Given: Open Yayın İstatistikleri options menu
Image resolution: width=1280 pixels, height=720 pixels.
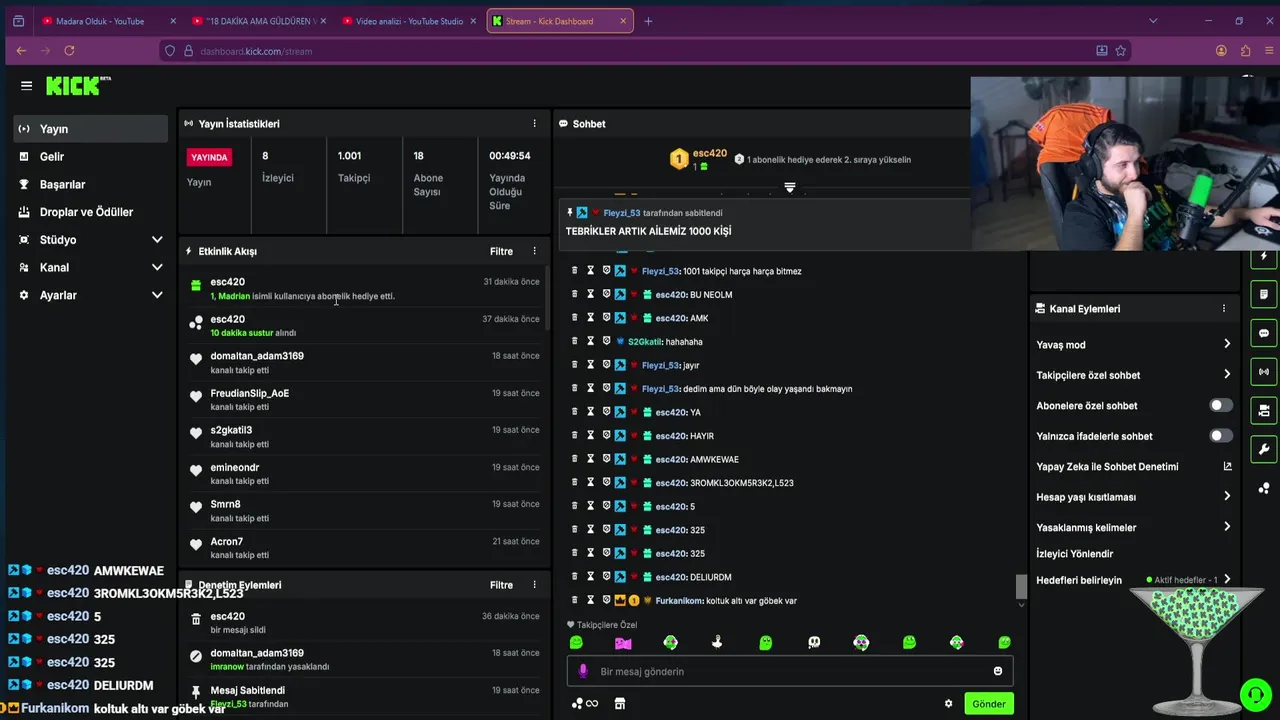Looking at the screenshot, I should pos(534,124).
